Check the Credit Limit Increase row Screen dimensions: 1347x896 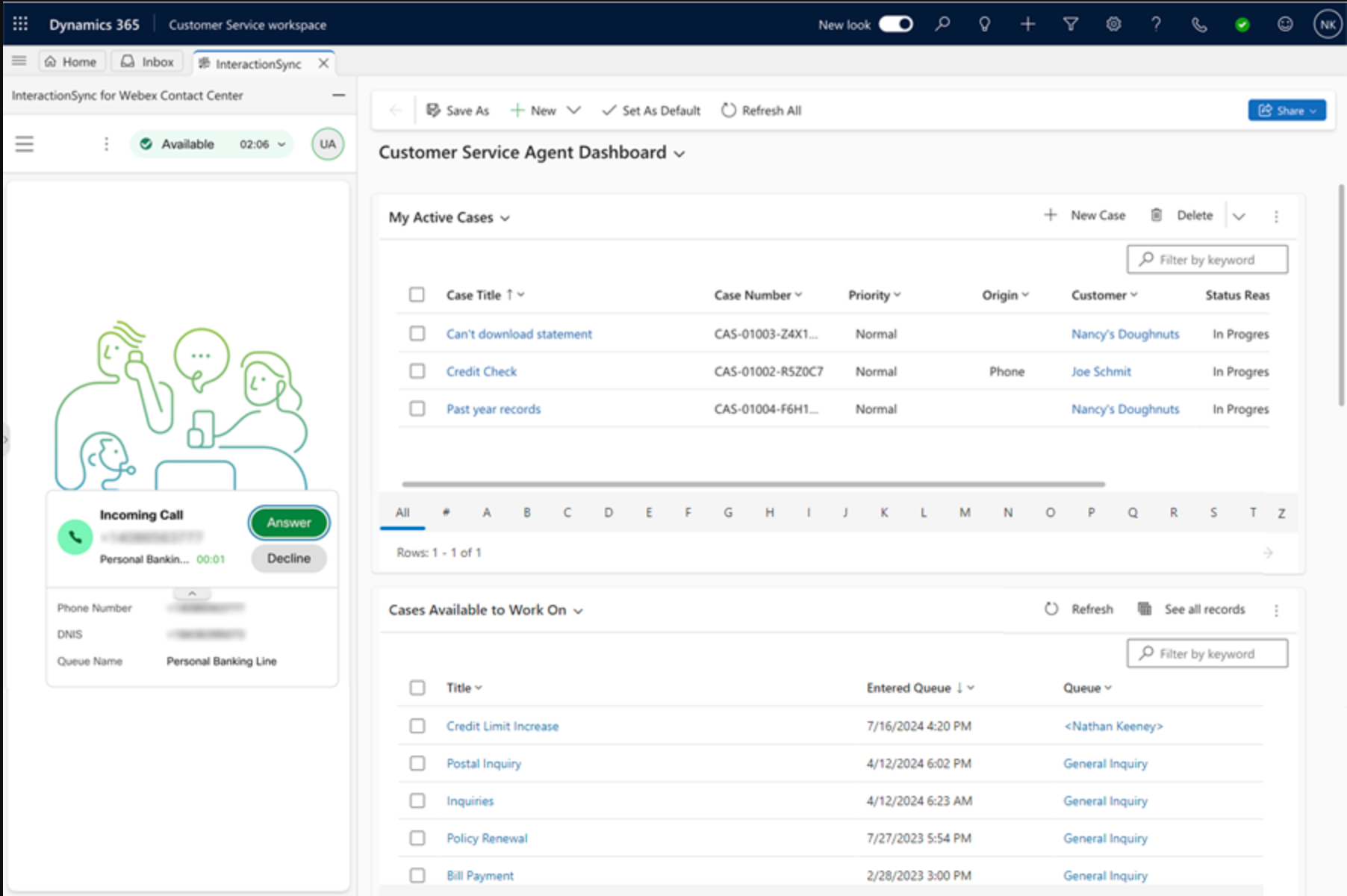(417, 726)
